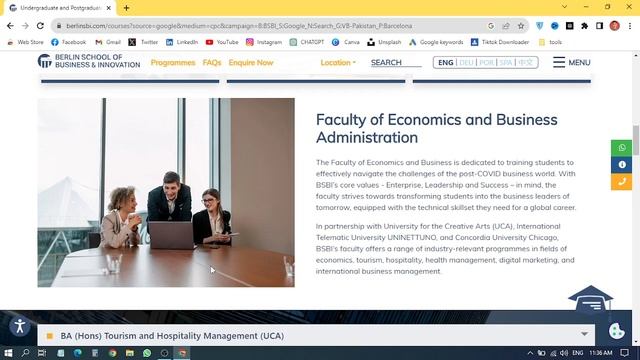Show hidden system tray icons
The height and width of the screenshot is (360, 640).
point(530,353)
